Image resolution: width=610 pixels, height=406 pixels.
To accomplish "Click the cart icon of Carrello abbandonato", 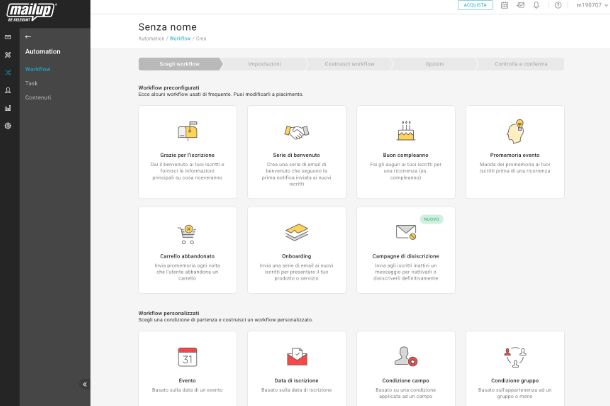I will [x=188, y=234].
